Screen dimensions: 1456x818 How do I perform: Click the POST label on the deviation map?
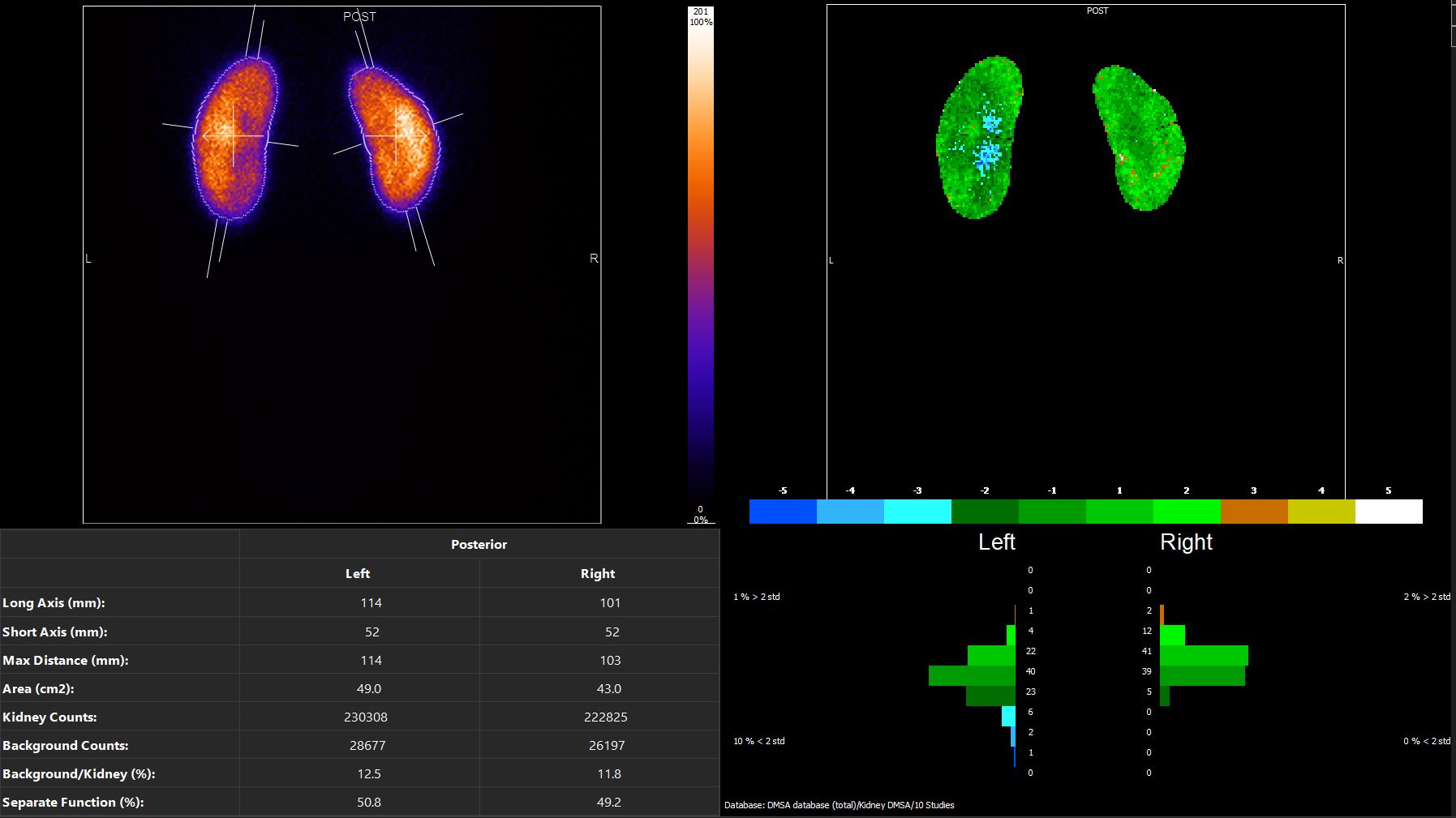1097,11
